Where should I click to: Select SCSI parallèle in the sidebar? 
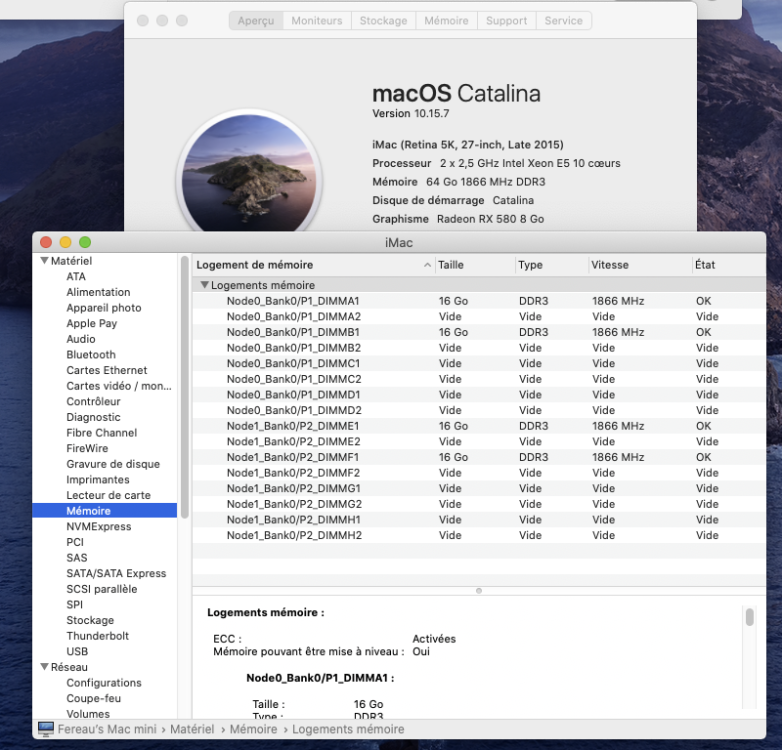click(x=102, y=589)
